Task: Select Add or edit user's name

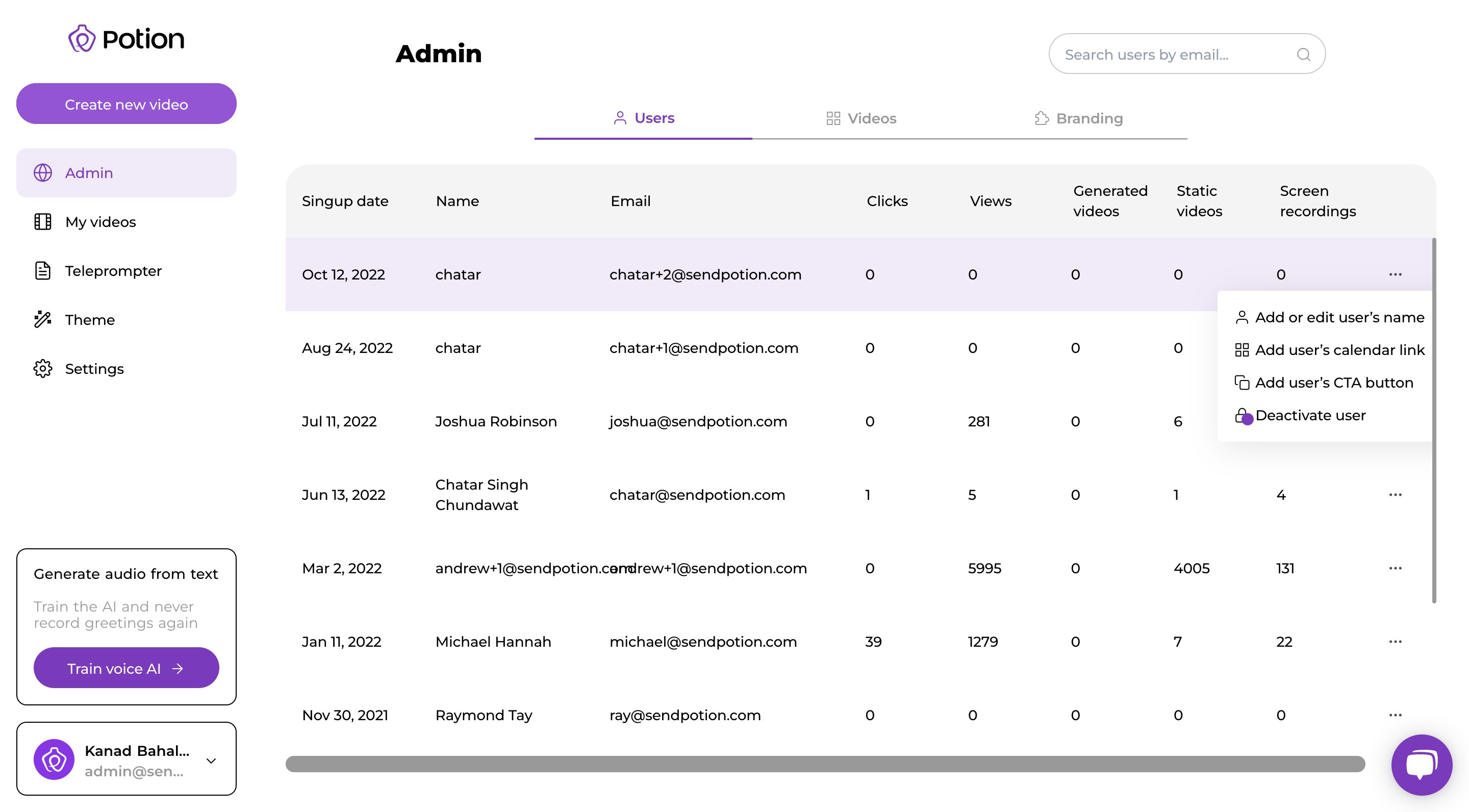Action: coord(1329,318)
